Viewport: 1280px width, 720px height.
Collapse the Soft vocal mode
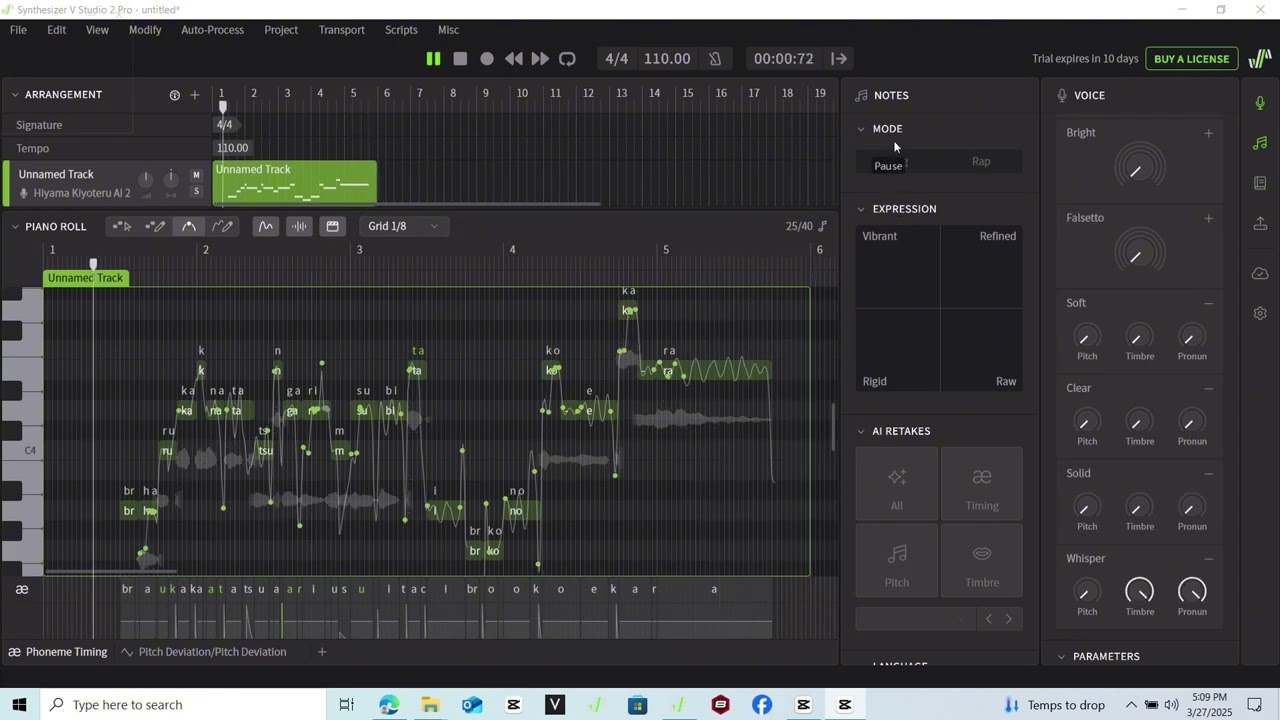[1208, 303]
